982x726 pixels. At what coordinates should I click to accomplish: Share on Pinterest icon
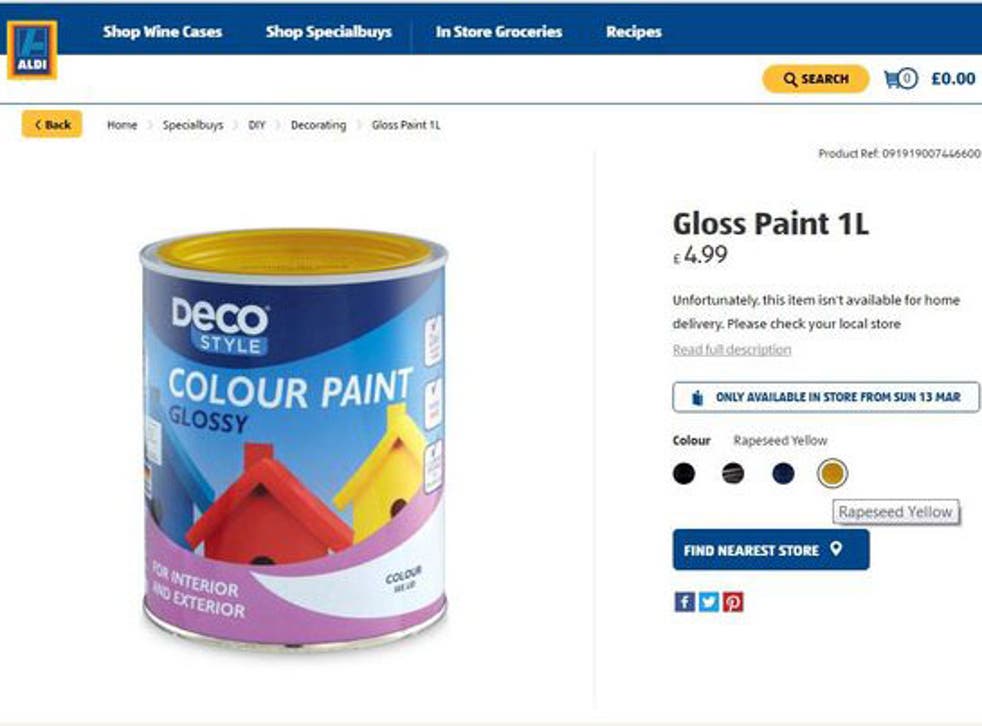pyautogui.click(x=733, y=602)
